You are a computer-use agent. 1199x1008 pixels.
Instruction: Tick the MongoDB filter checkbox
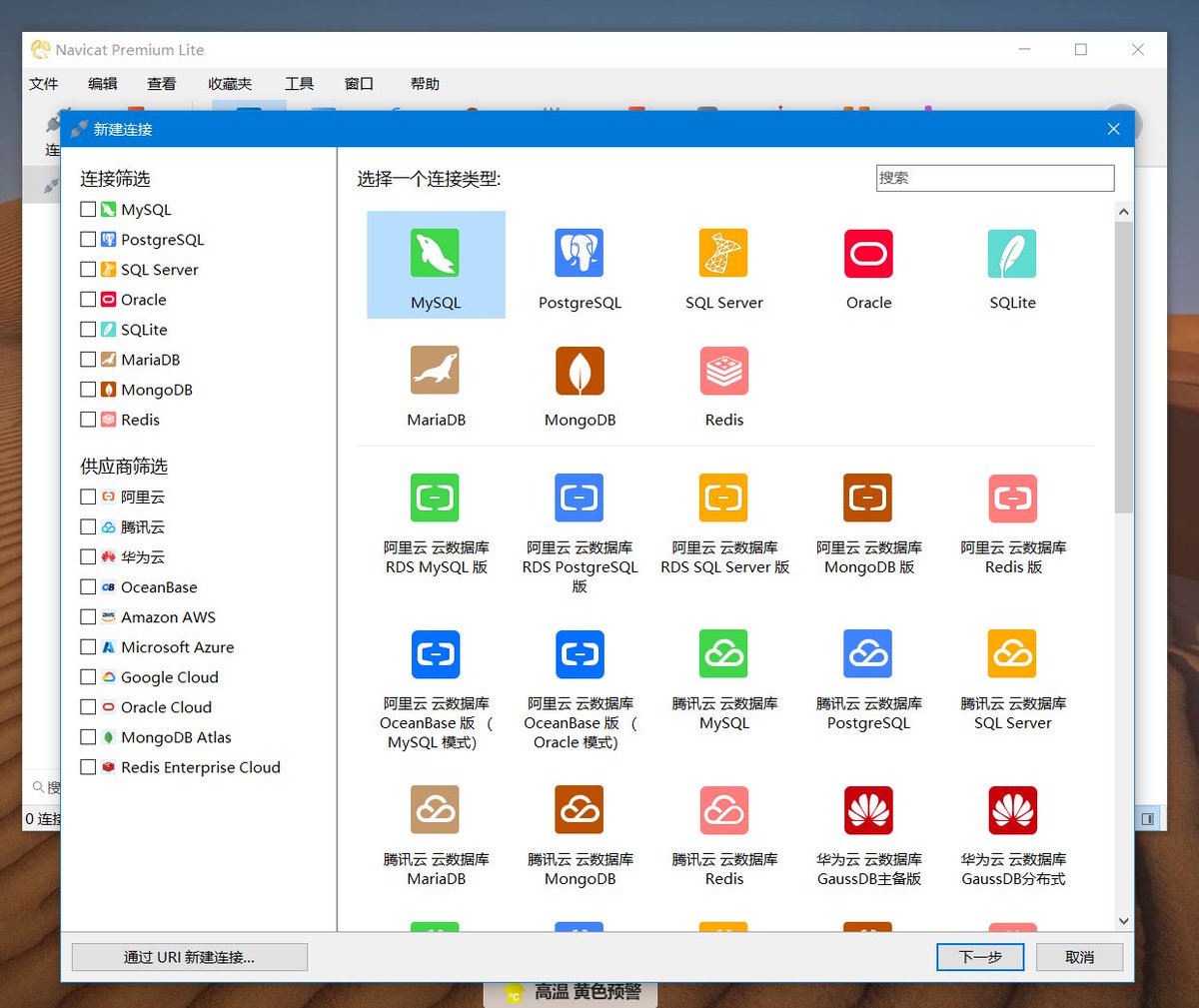point(88,390)
